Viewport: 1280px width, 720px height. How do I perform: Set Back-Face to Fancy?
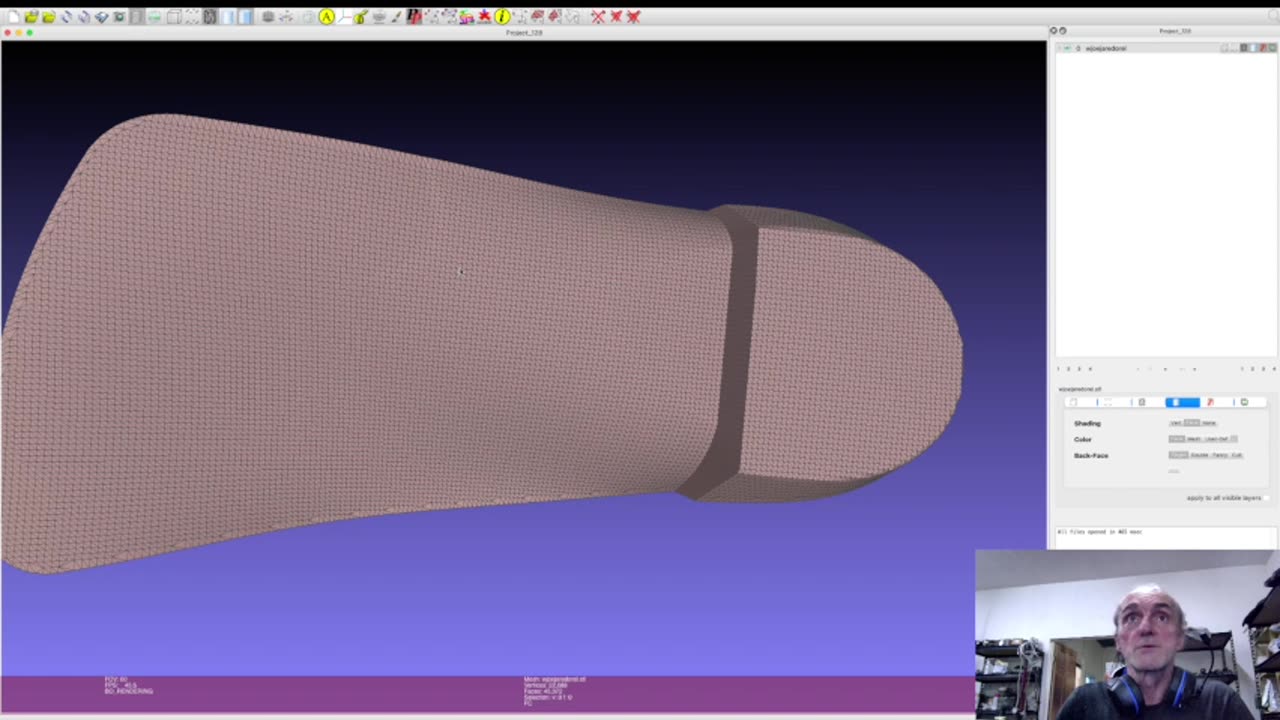click(1220, 455)
